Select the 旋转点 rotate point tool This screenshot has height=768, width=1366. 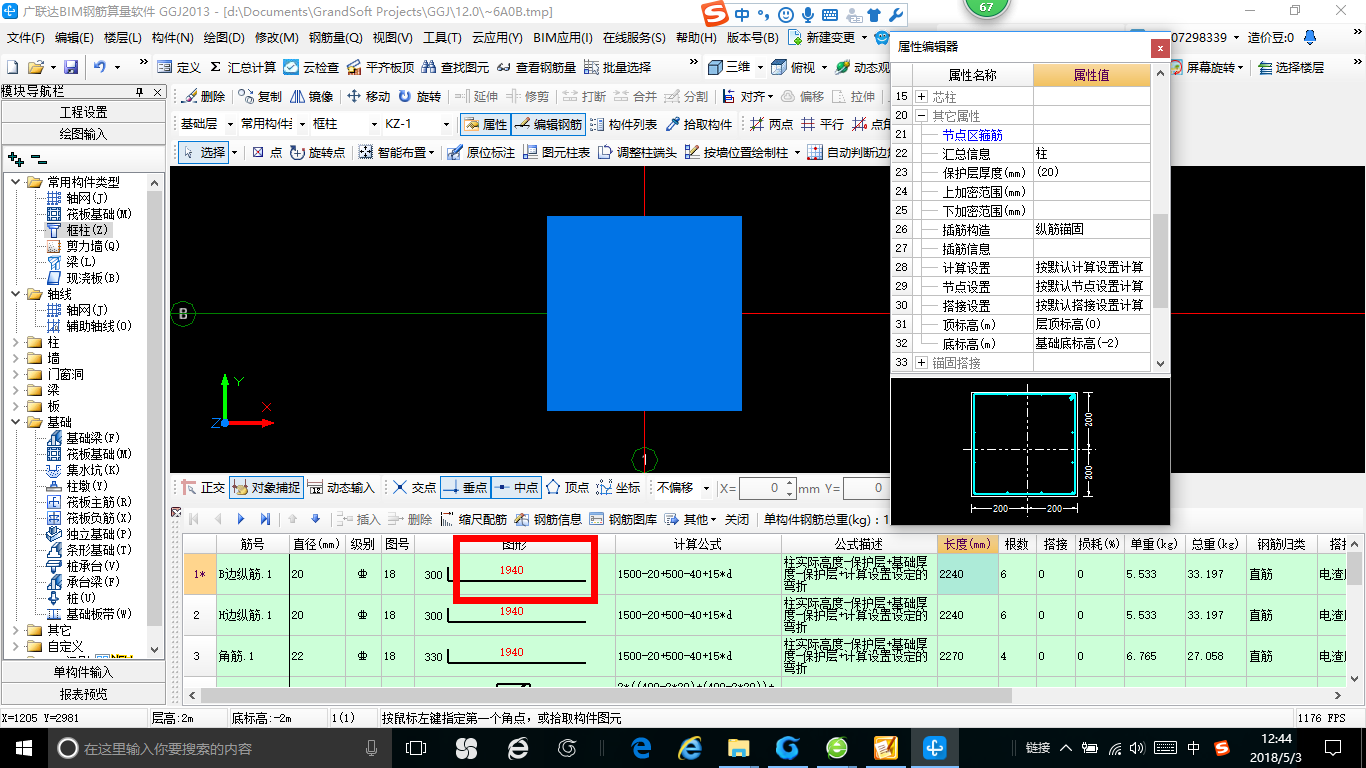(x=317, y=153)
